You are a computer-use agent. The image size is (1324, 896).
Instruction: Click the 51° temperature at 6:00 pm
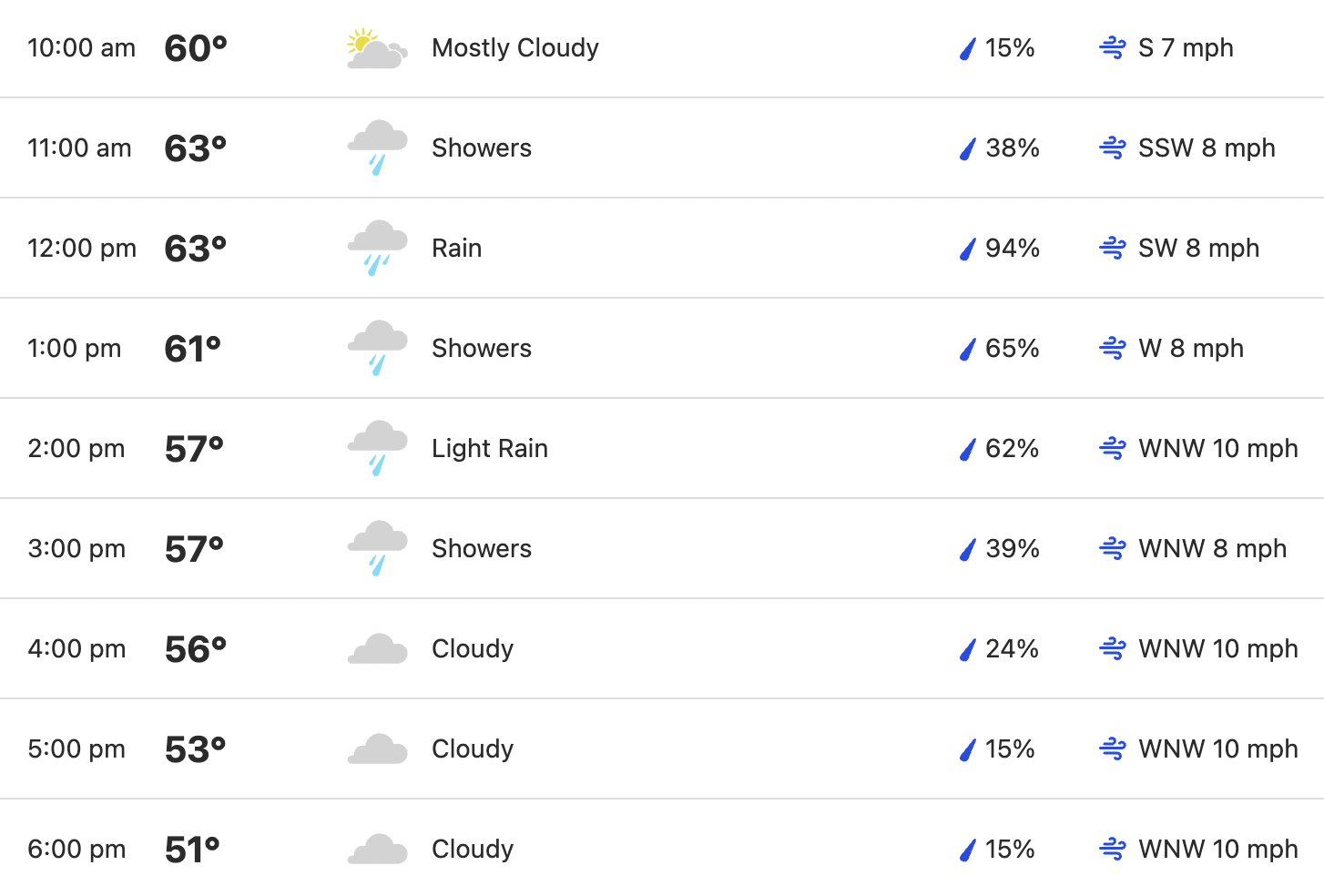click(192, 850)
